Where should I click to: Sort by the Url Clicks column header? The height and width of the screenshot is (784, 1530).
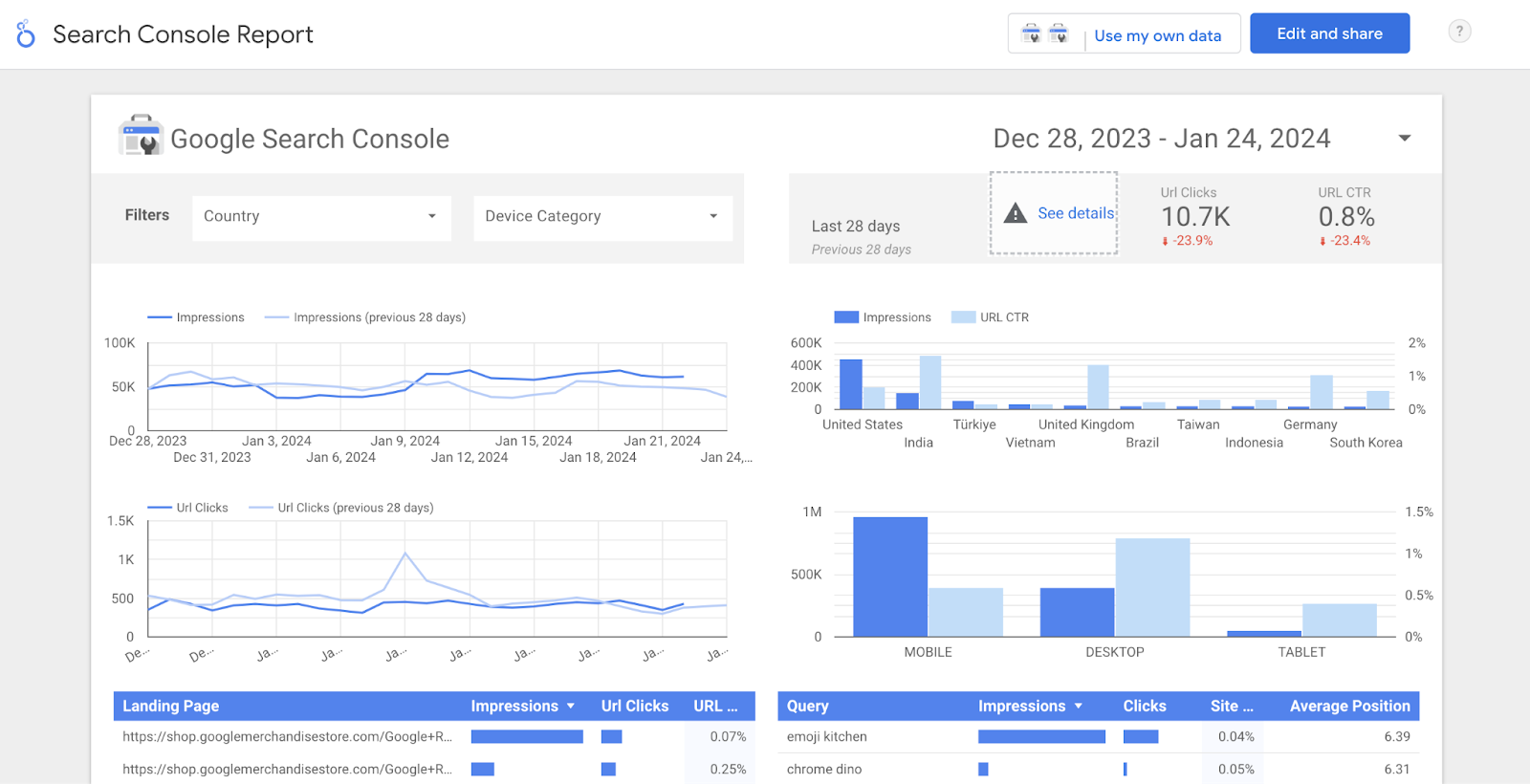click(x=634, y=707)
